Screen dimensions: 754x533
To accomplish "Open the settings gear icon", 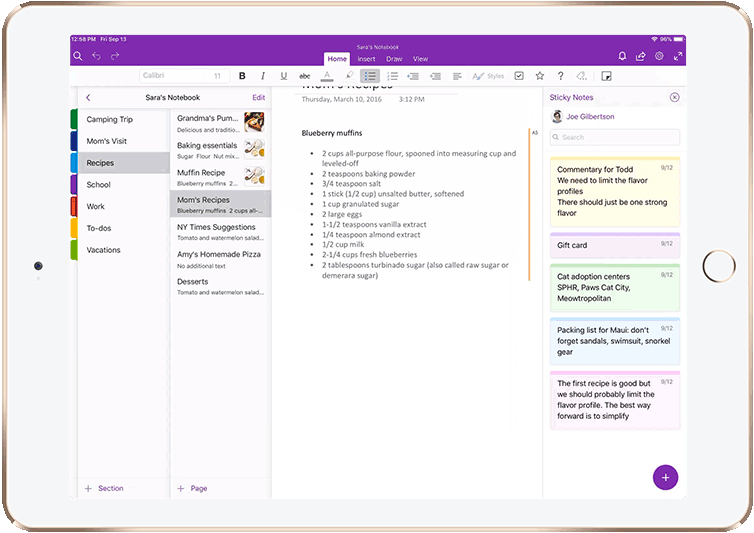I will pos(659,56).
